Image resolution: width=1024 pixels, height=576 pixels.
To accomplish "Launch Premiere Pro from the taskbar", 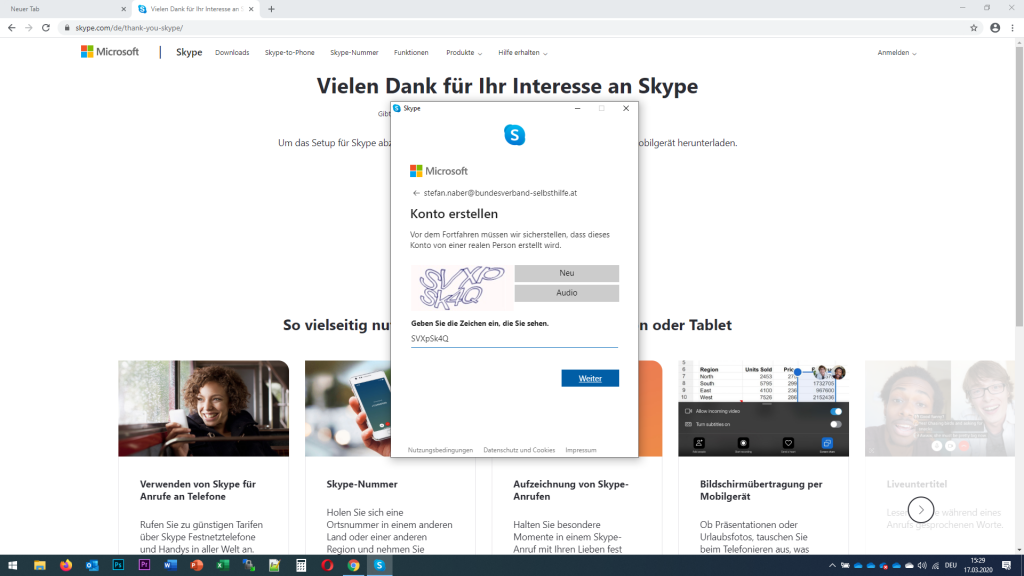I will pos(144,566).
